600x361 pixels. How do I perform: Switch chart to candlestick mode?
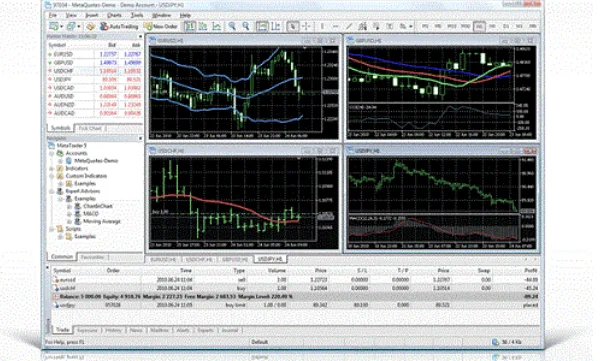(203, 26)
